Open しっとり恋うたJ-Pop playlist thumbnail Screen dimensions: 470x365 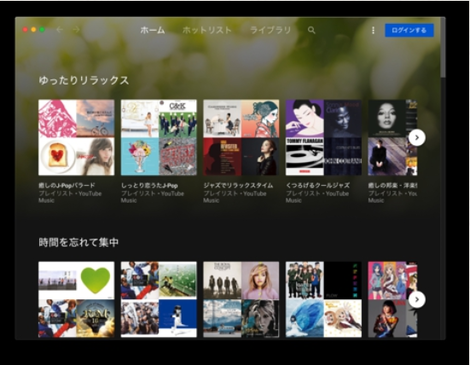[x=159, y=137]
